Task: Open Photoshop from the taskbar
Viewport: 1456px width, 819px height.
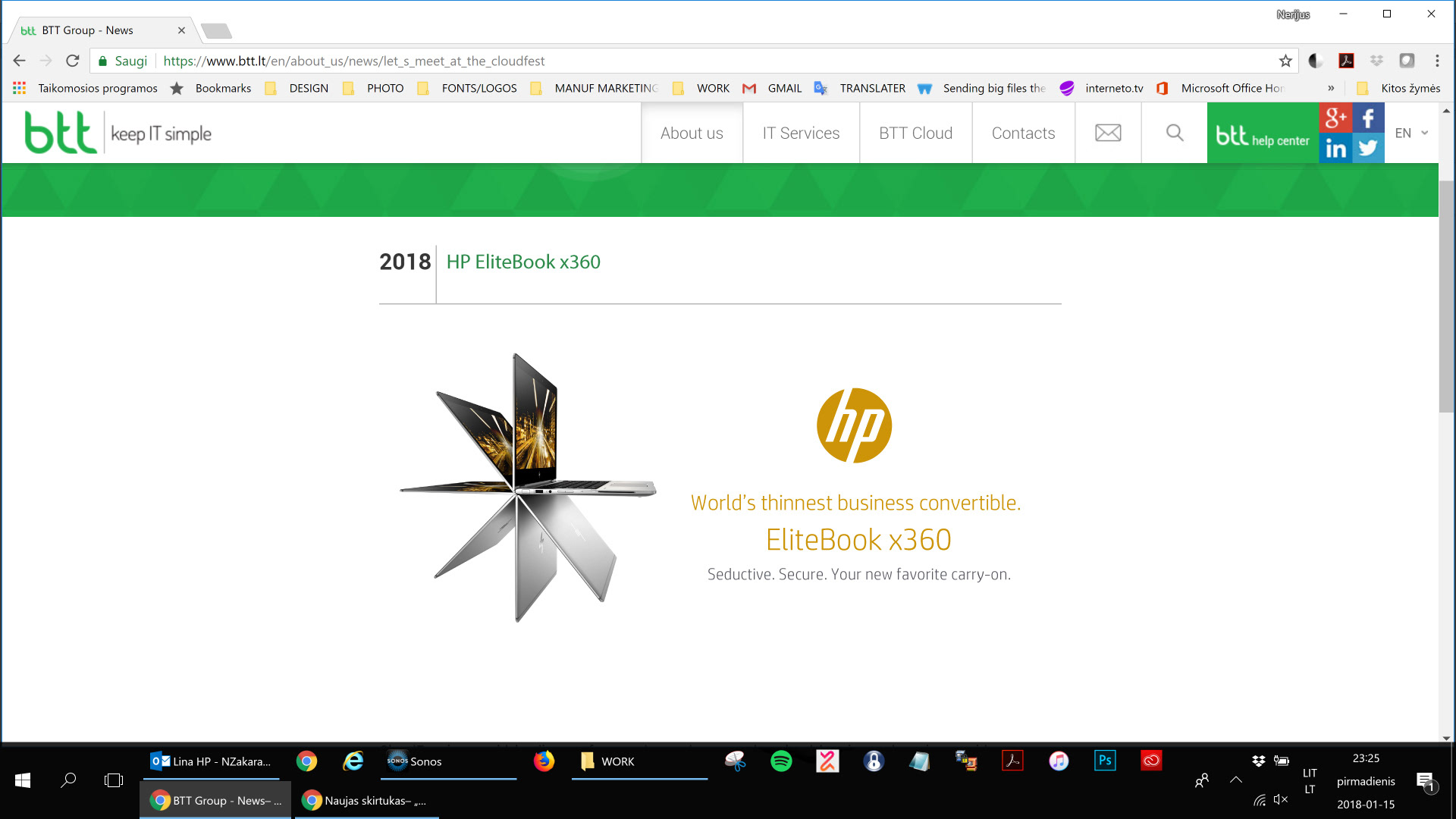Action: click(x=1105, y=761)
